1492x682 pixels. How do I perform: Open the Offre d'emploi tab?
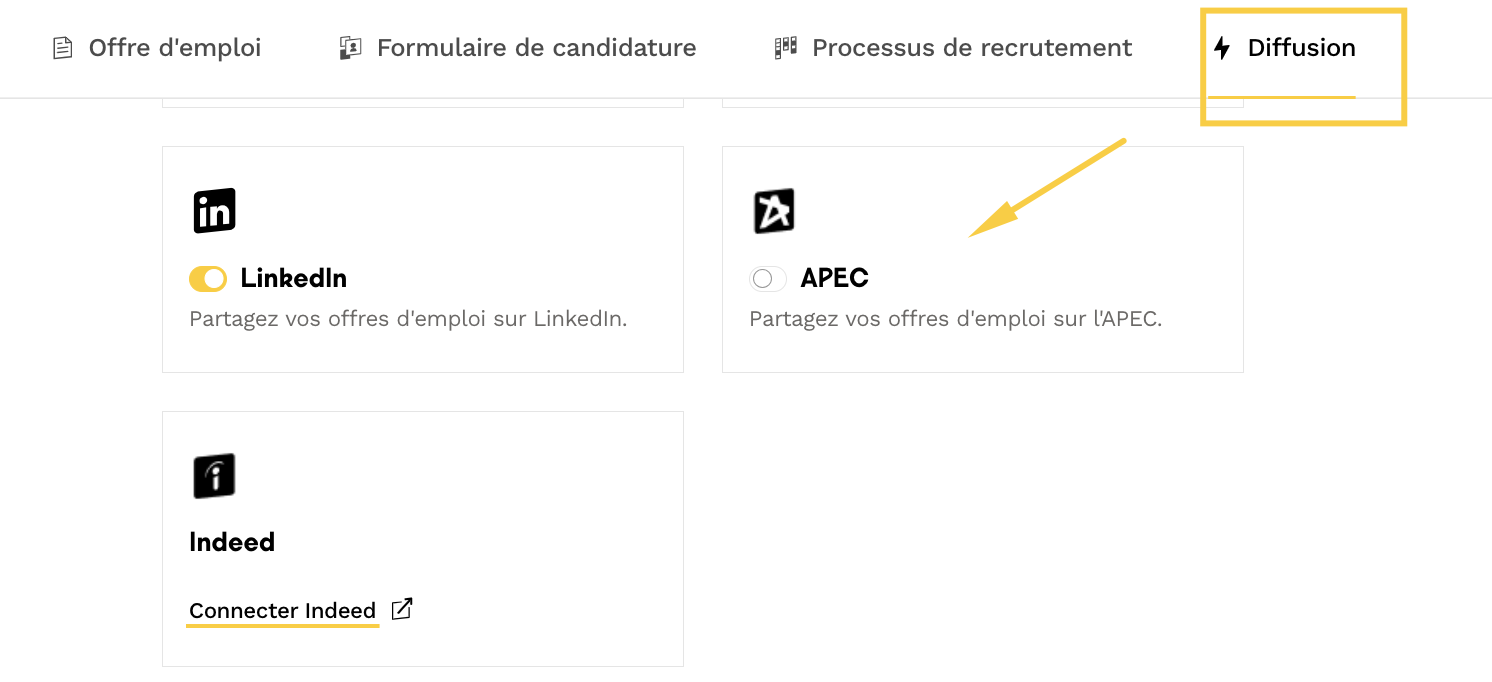[174, 48]
